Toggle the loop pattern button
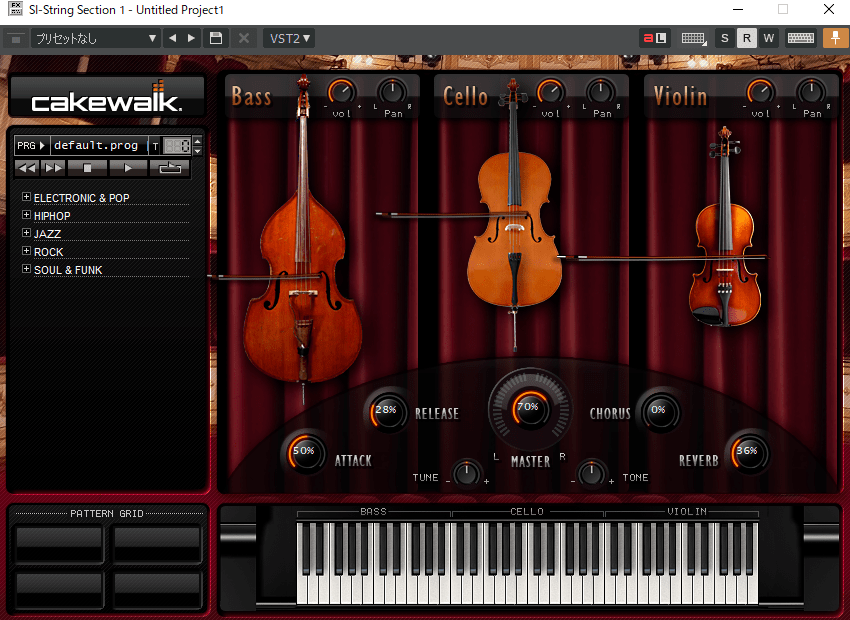This screenshot has width=850, height=620. click(x=170, y=168)
